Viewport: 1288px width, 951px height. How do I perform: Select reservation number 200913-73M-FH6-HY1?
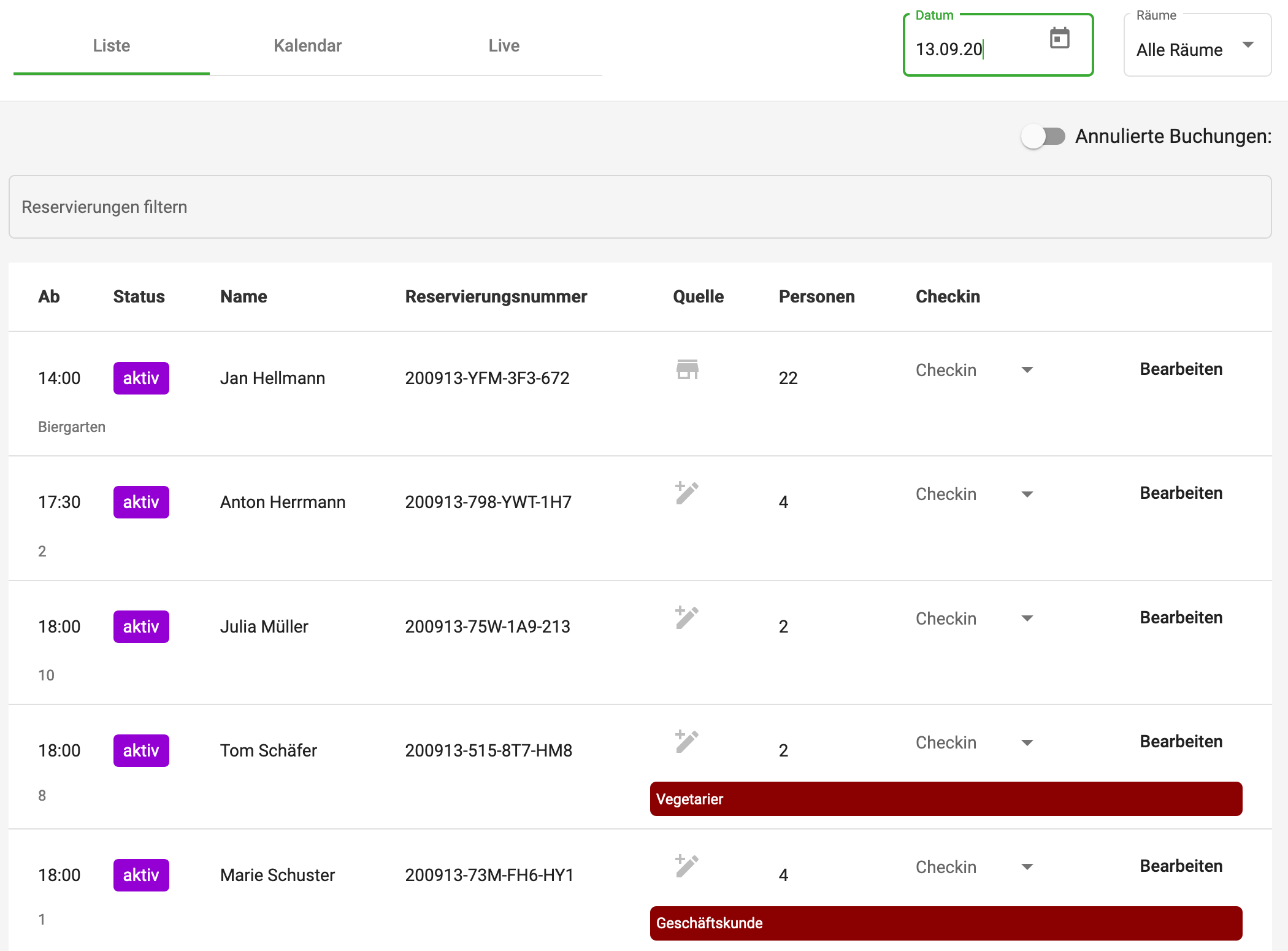[x=489, y=875]
